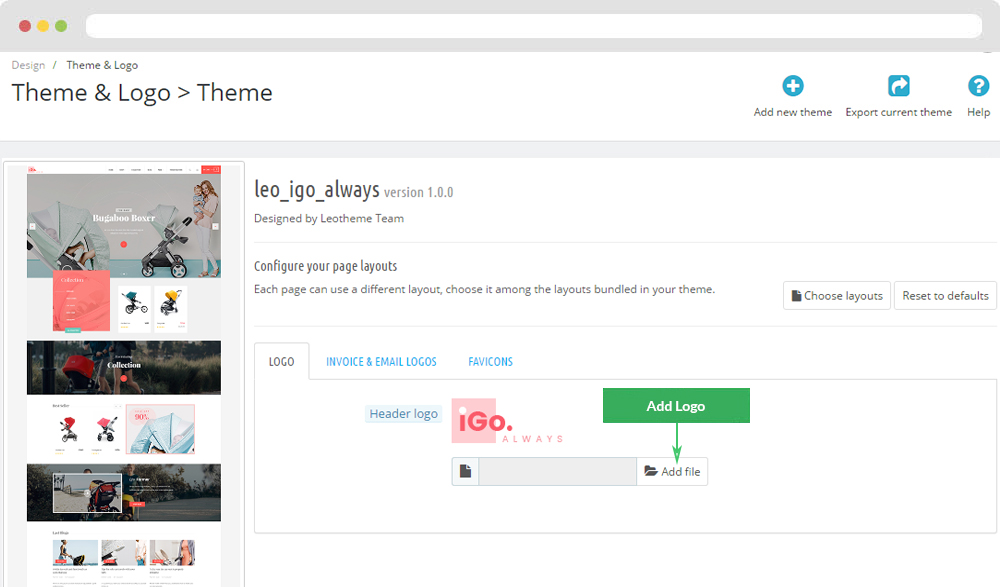
Task: Close the window with the red dot
Action: tap(25, 25)
